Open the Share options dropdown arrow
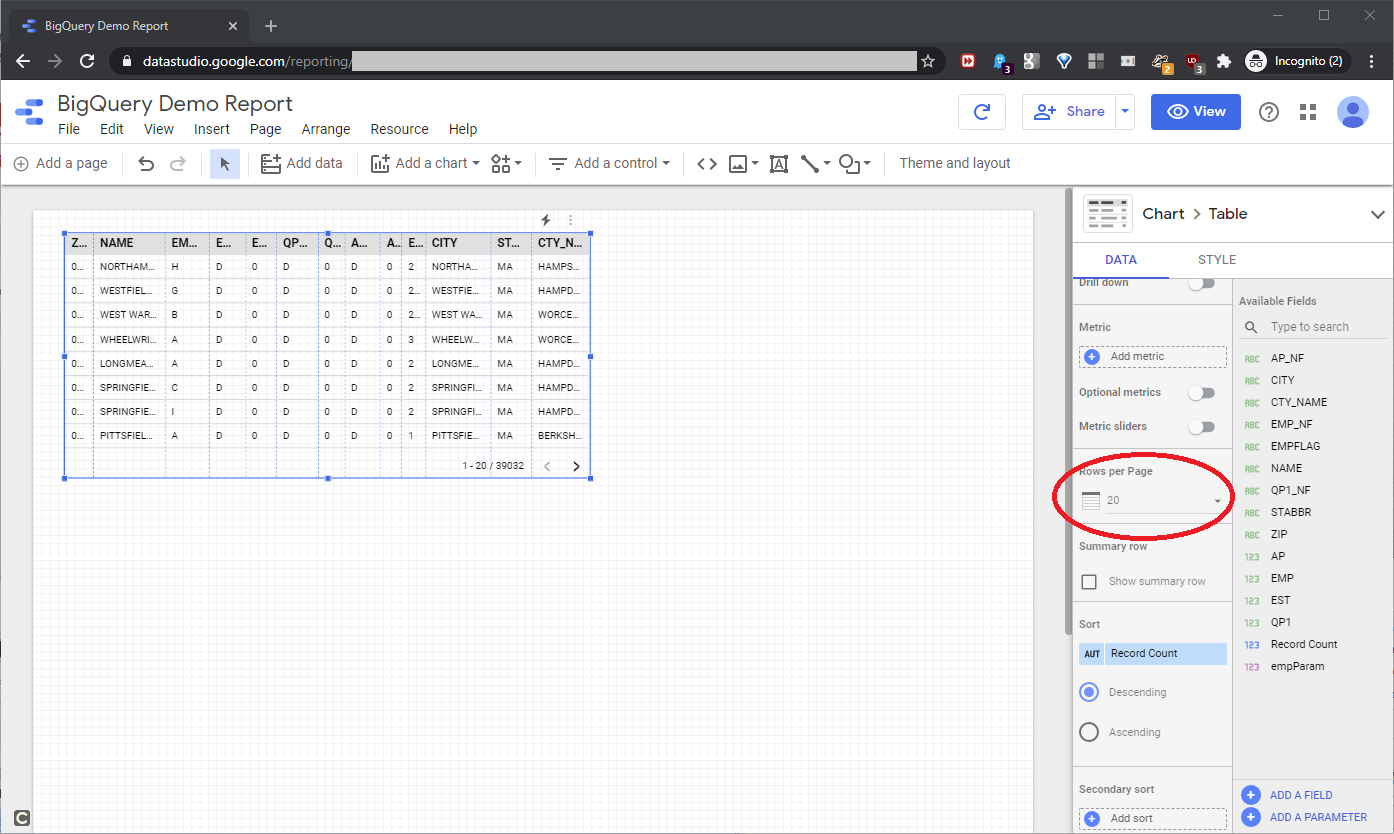Image resolution: width=1394 pixels, height=834 pixels. 1126,112
